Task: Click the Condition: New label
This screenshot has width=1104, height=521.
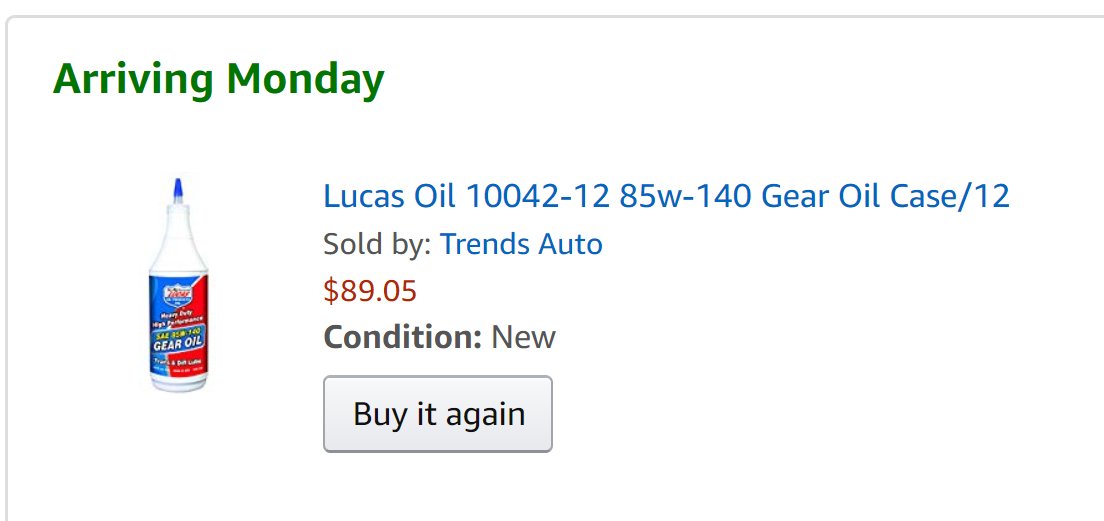Action: coord(439,337)
